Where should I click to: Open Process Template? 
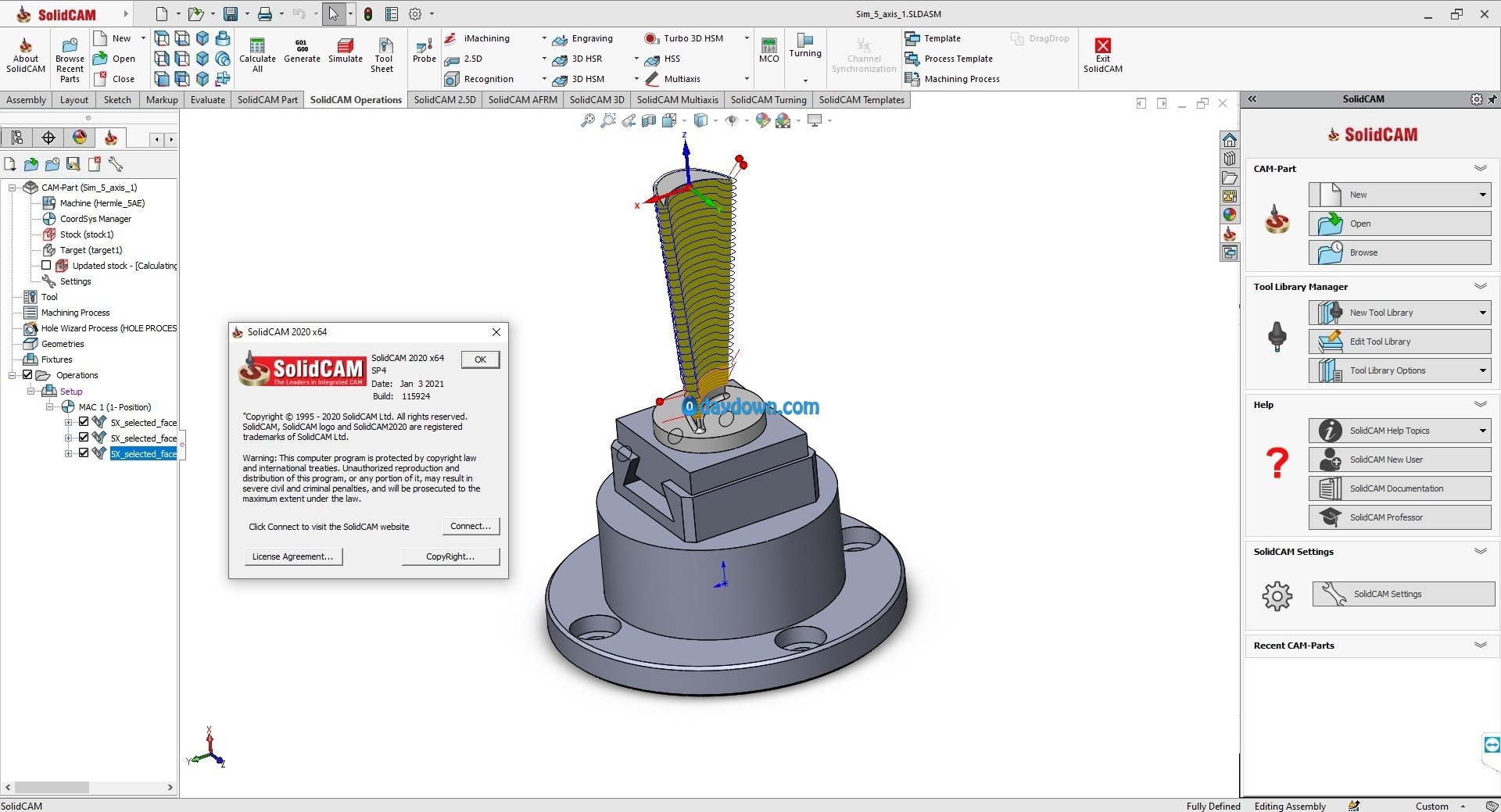pyautogui.click(x=948, y=59)
